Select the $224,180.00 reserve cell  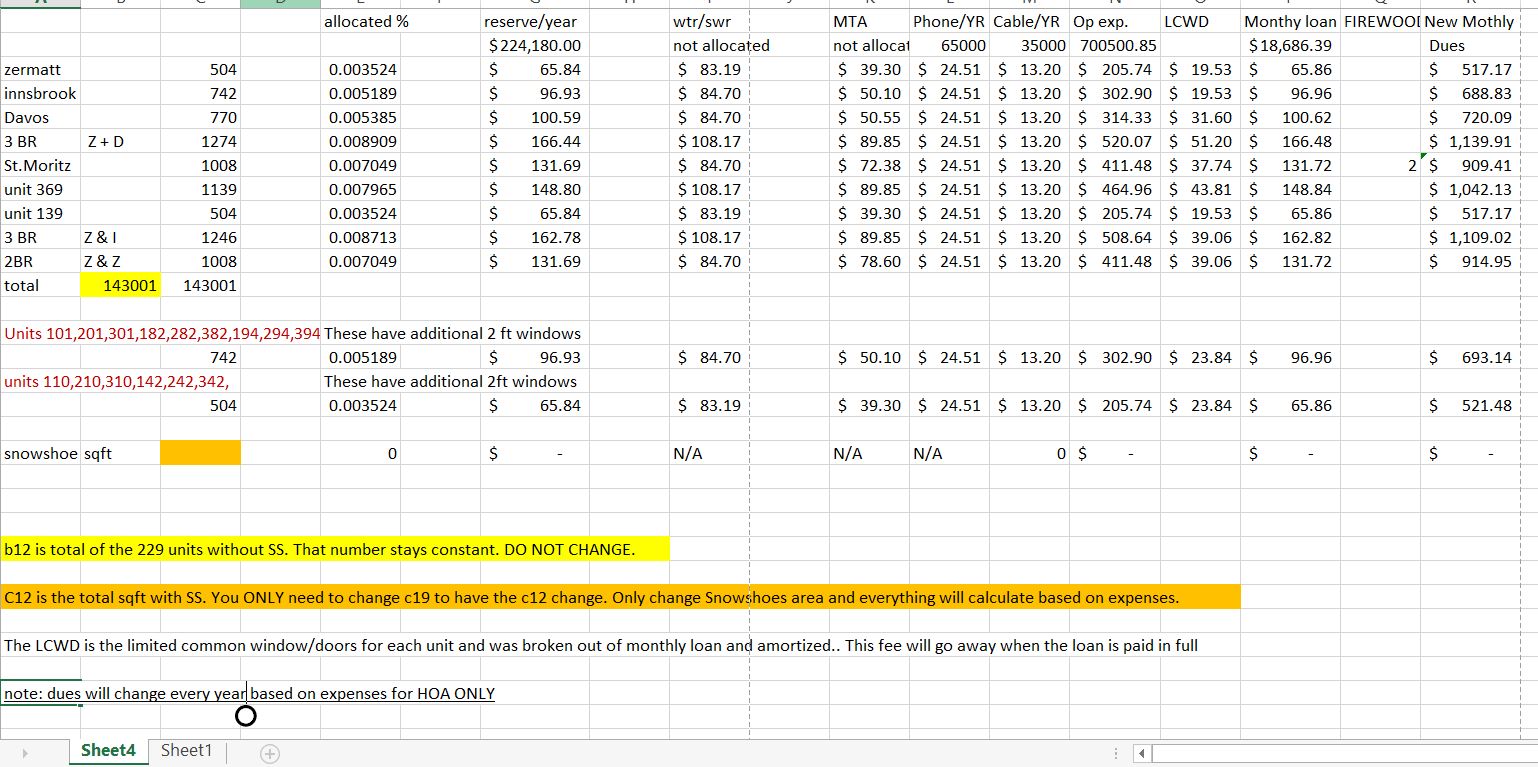click(x=533, y=46)
